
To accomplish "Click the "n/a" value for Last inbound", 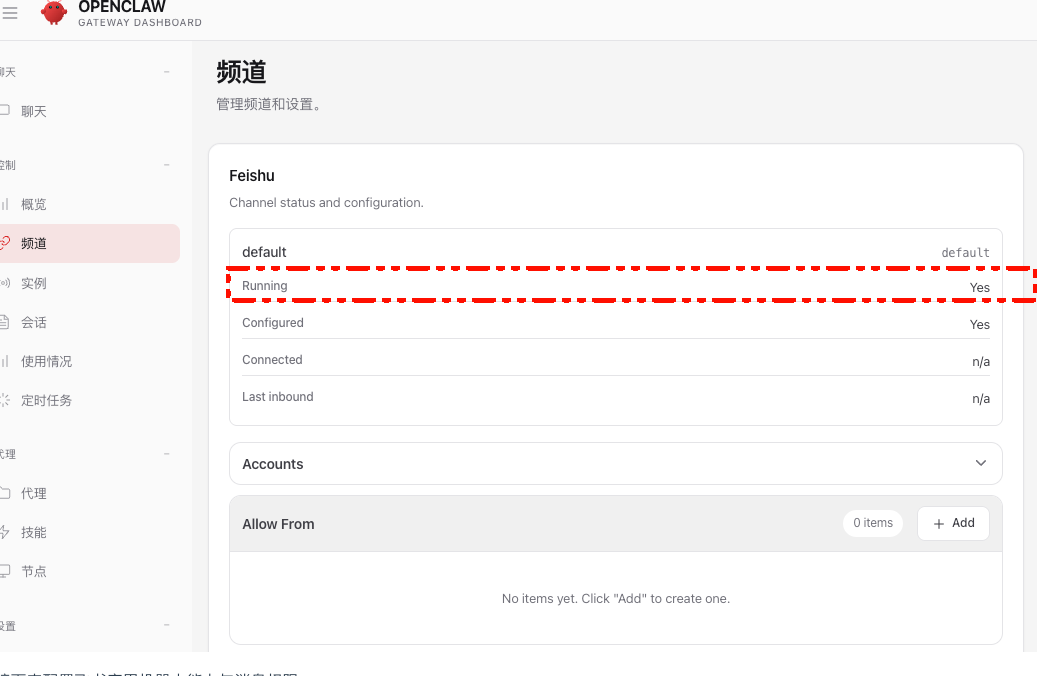I will (981, 399).
